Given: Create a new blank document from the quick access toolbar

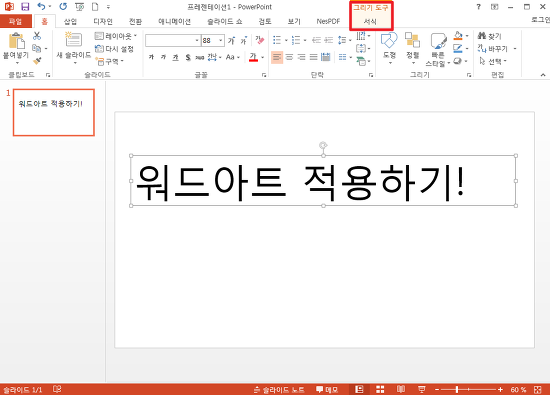Looking at the screenshot, I should coord(95,7).
